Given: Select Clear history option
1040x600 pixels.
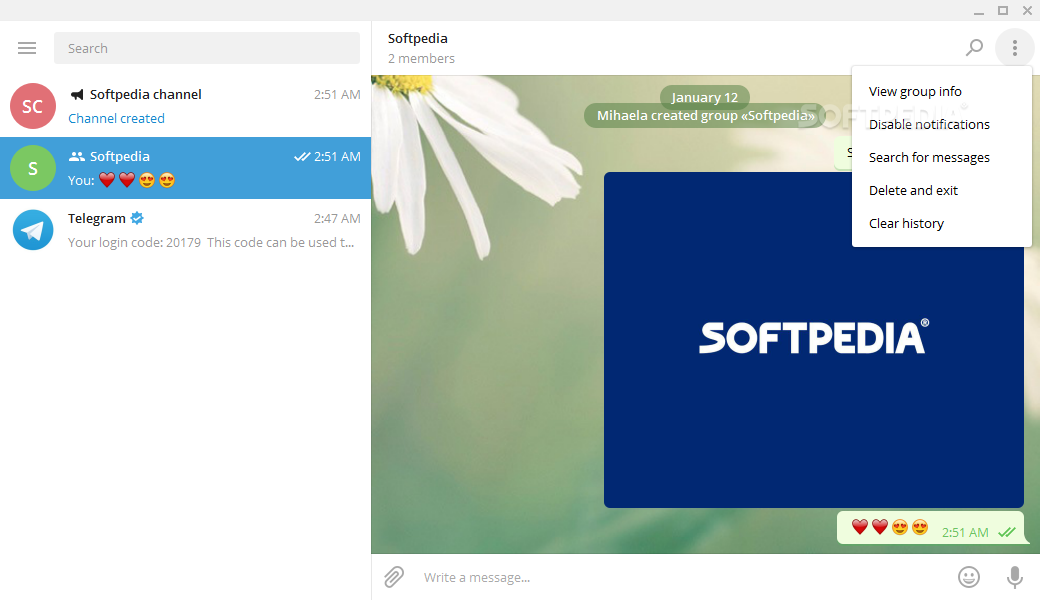Looking at the screenshot, I should [x=941, y=224].
